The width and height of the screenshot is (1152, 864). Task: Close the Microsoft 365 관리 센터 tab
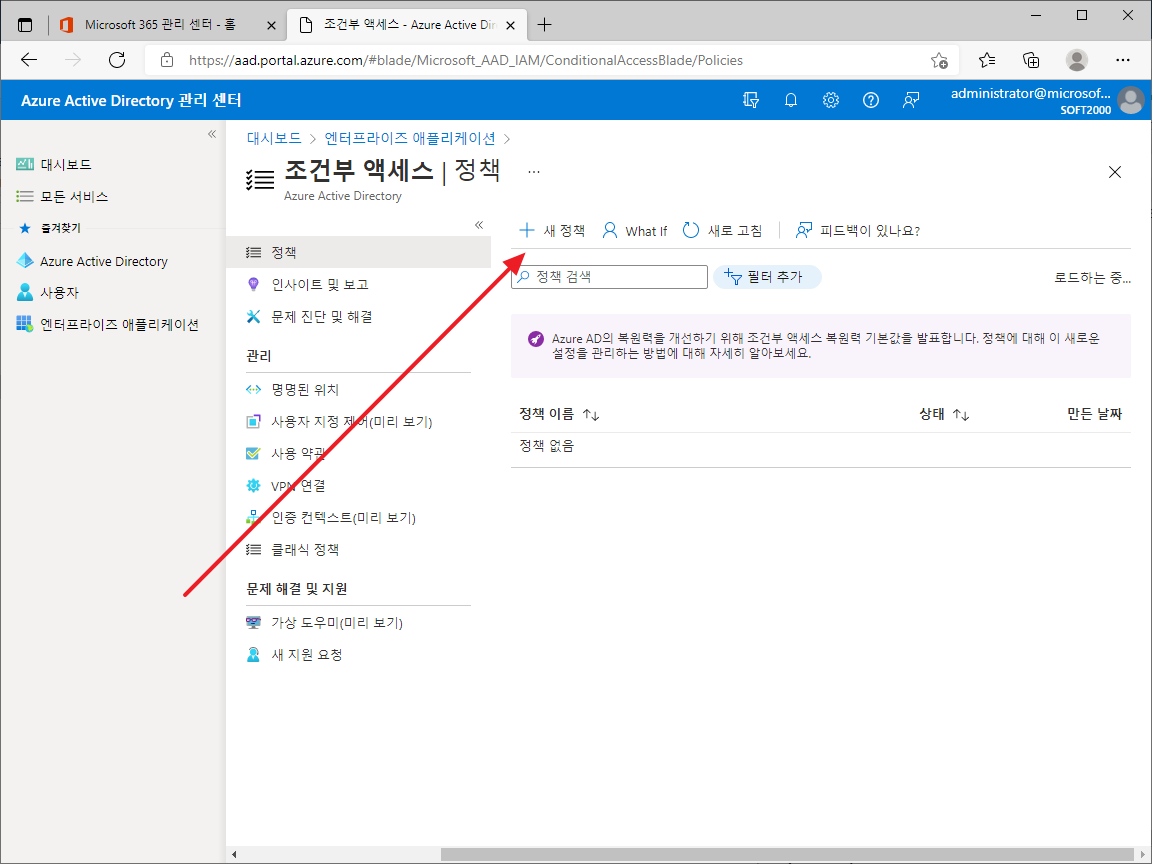pos(271,25)
